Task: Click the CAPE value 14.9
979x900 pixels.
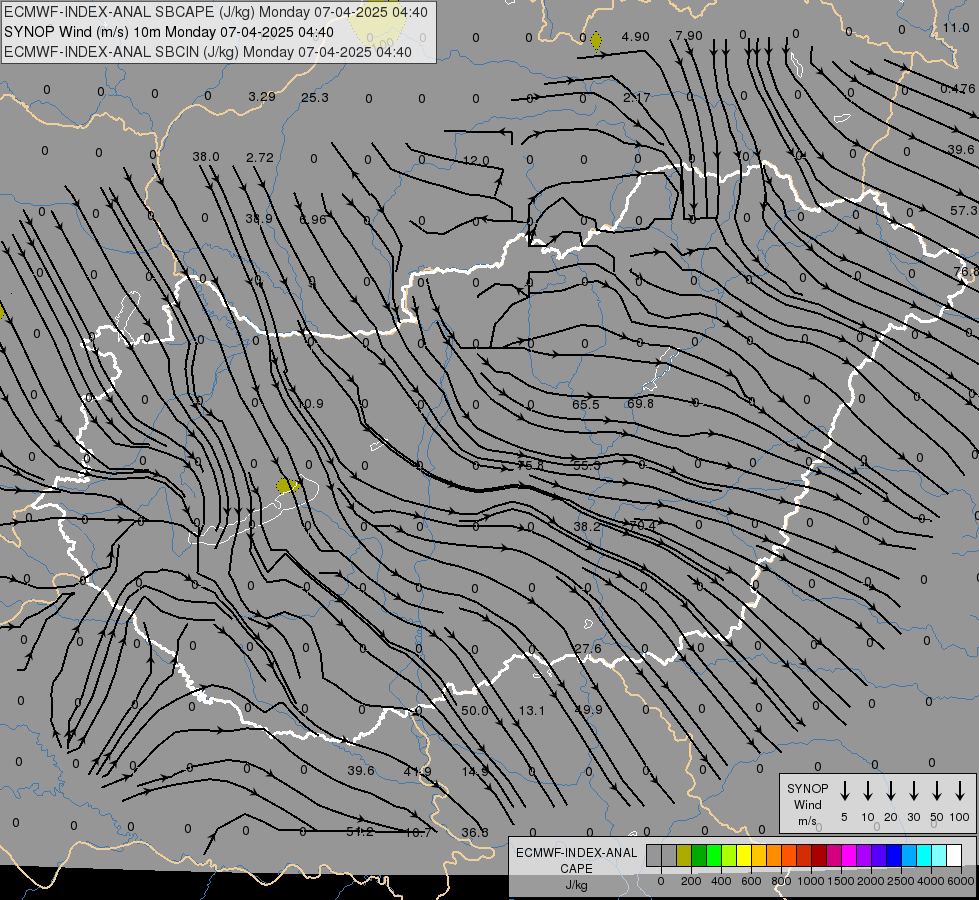Action: [x=475, y=771]
